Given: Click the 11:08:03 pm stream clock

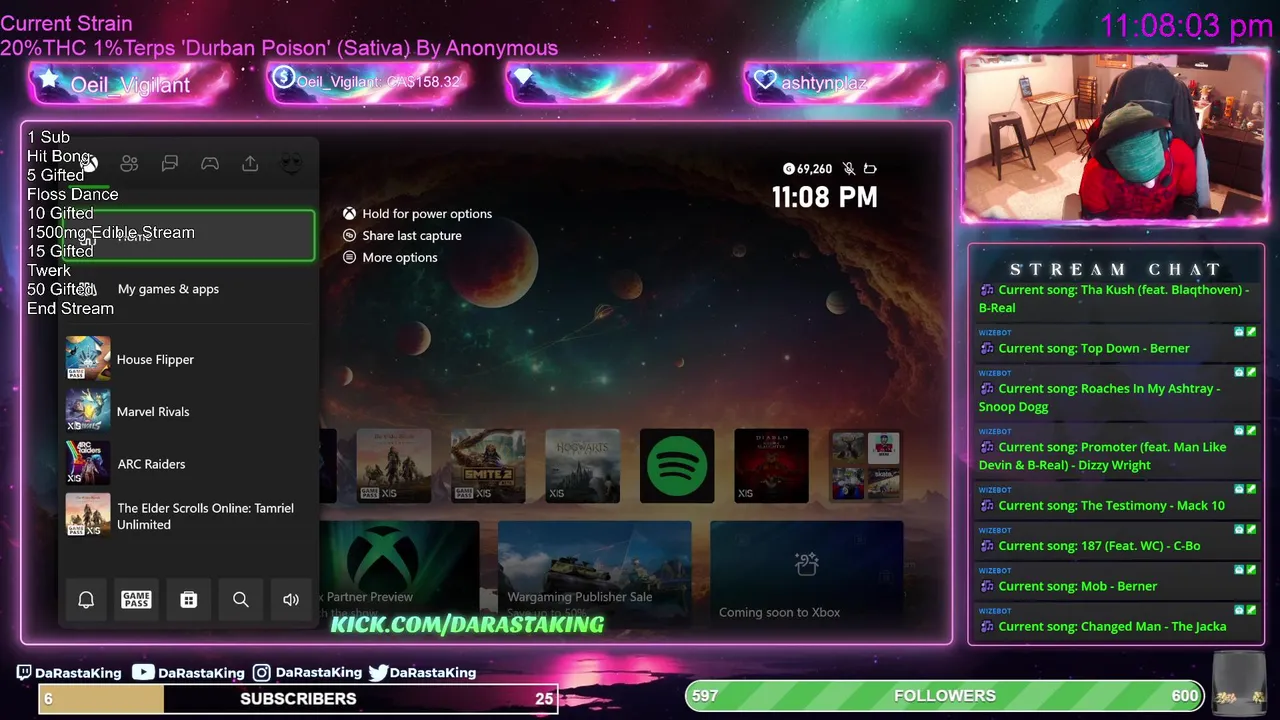Looking at the screenshot, I should click(x=1187, y=26).
